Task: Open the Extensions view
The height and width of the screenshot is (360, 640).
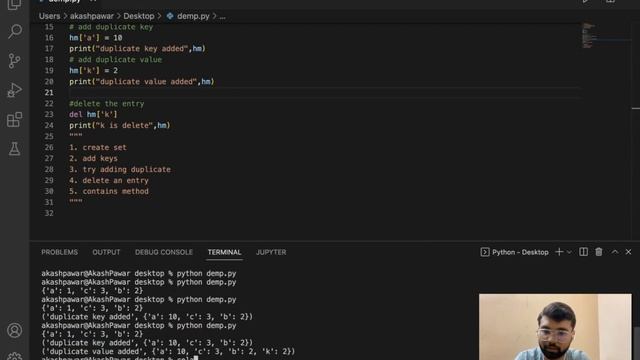Action: point(15,120)
